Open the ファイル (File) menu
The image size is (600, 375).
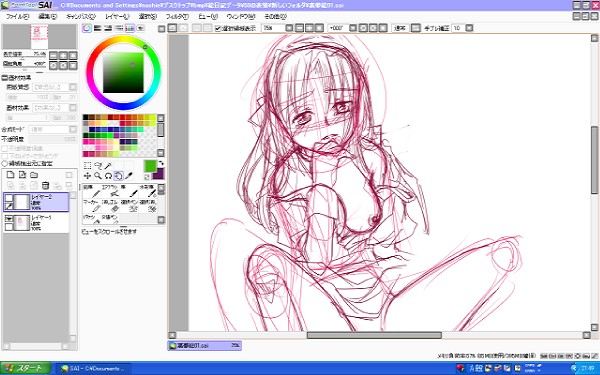(17, 16)
